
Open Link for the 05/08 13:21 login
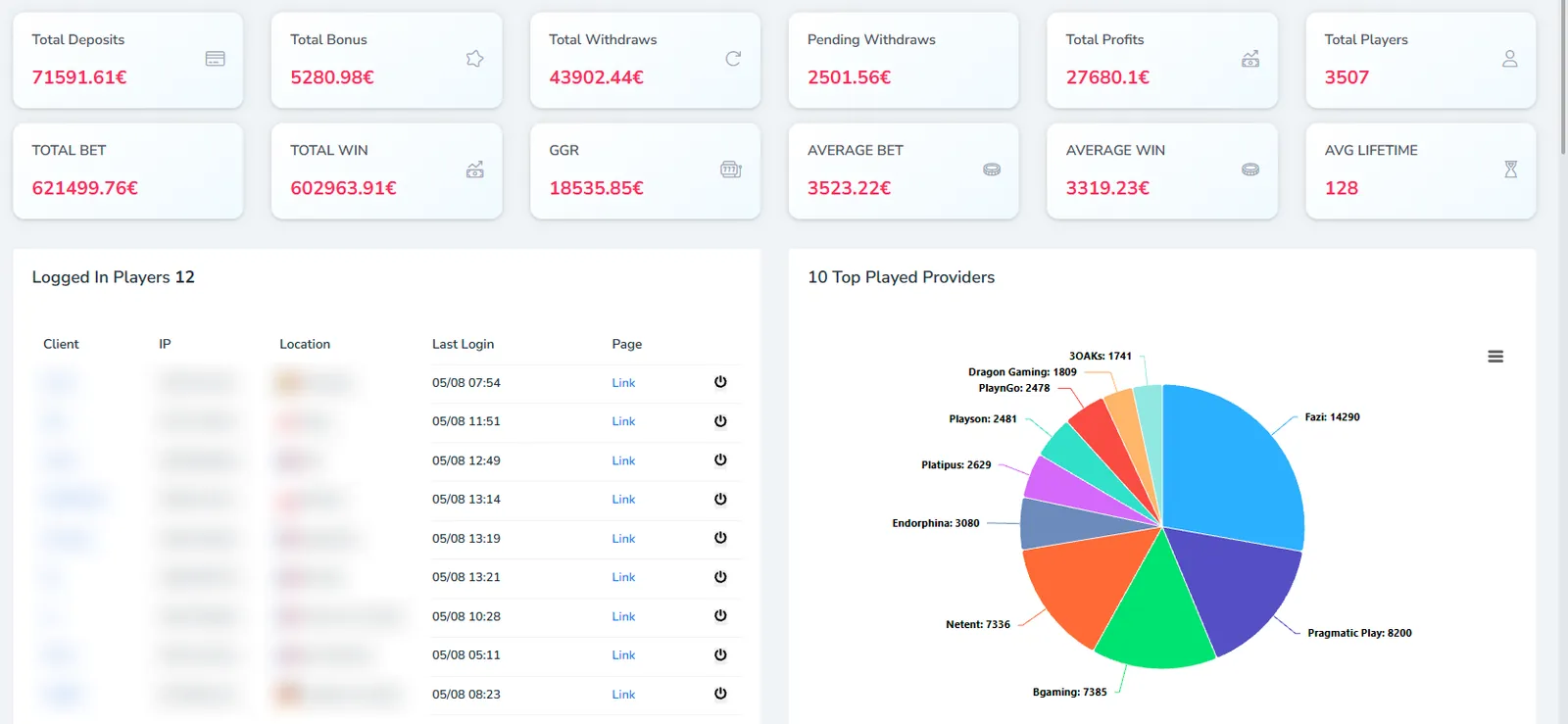point(623,577)
